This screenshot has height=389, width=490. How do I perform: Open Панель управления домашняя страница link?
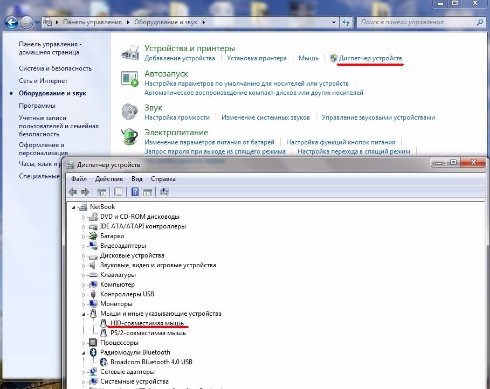point(50,48)
